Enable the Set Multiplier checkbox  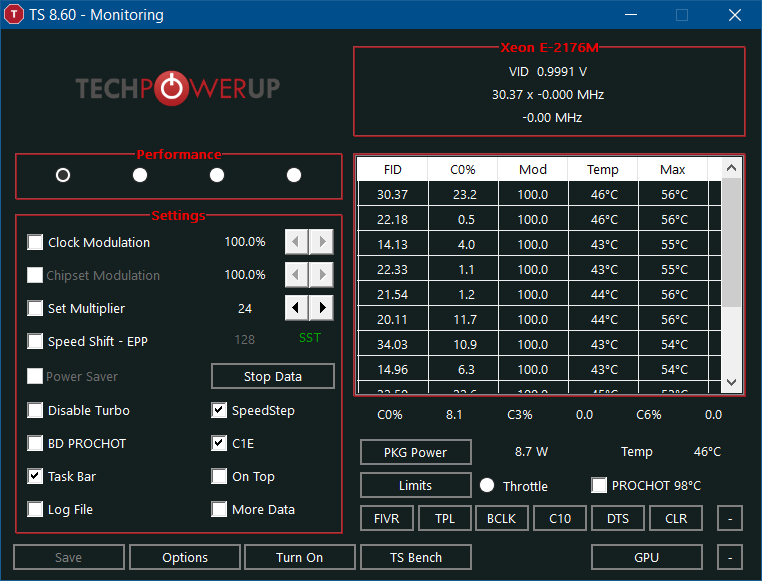pyautogui.click(x=35, y=308)
